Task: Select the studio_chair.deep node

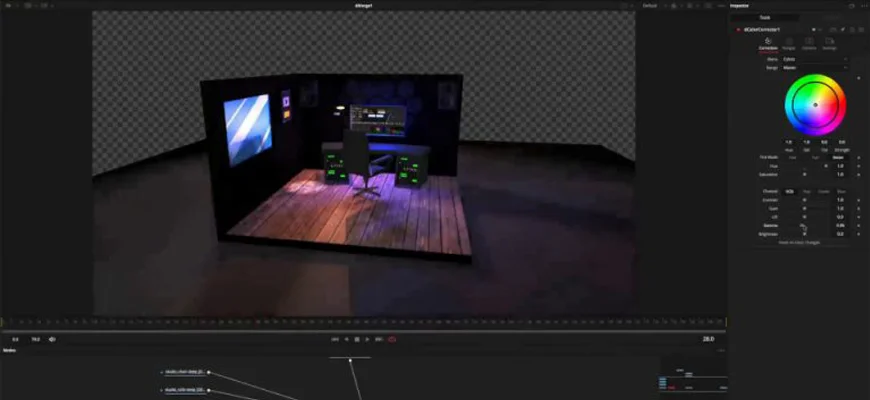Action: [185, 372]
